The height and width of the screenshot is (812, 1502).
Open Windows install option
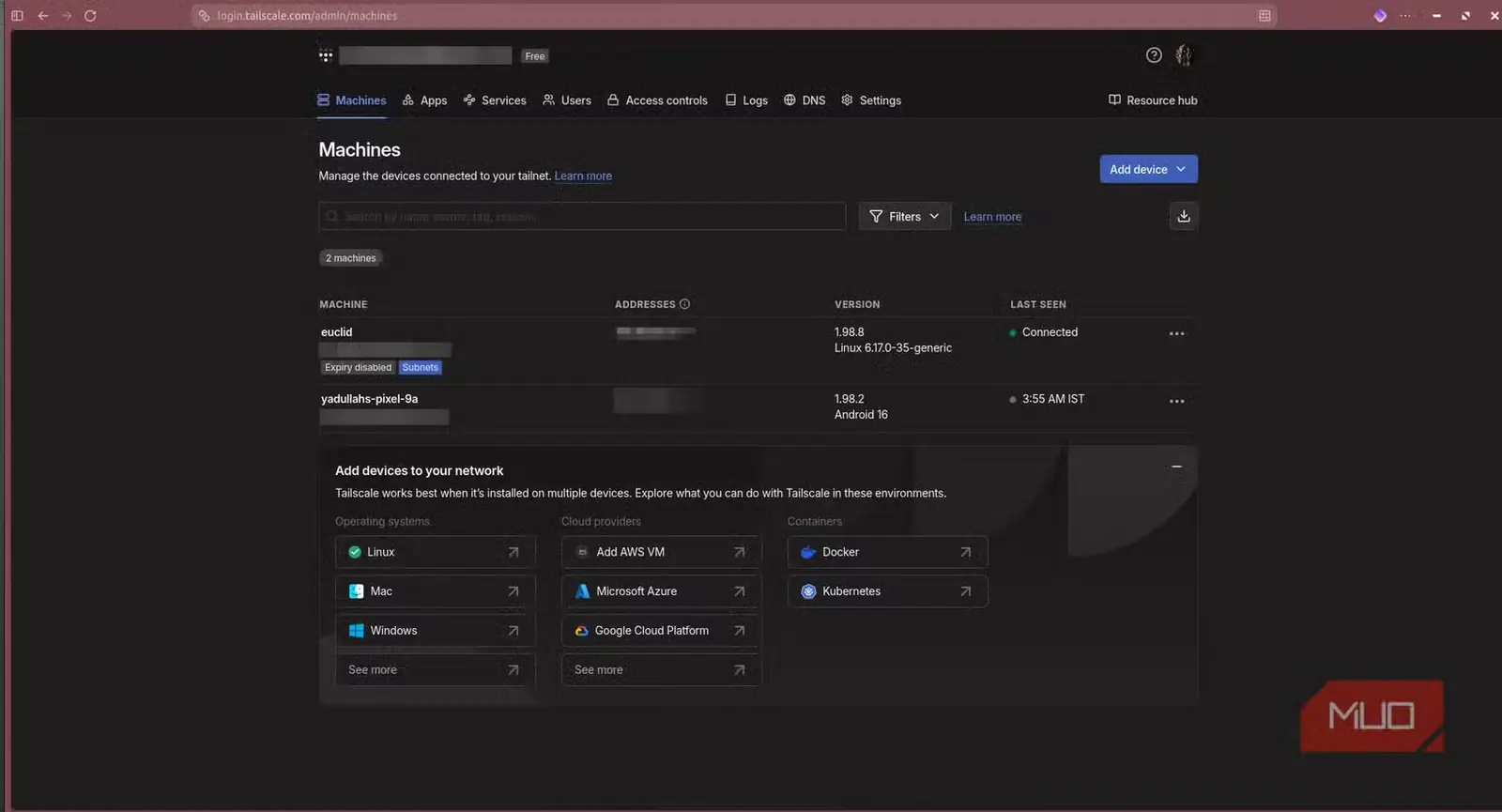(x=436, y=631)
